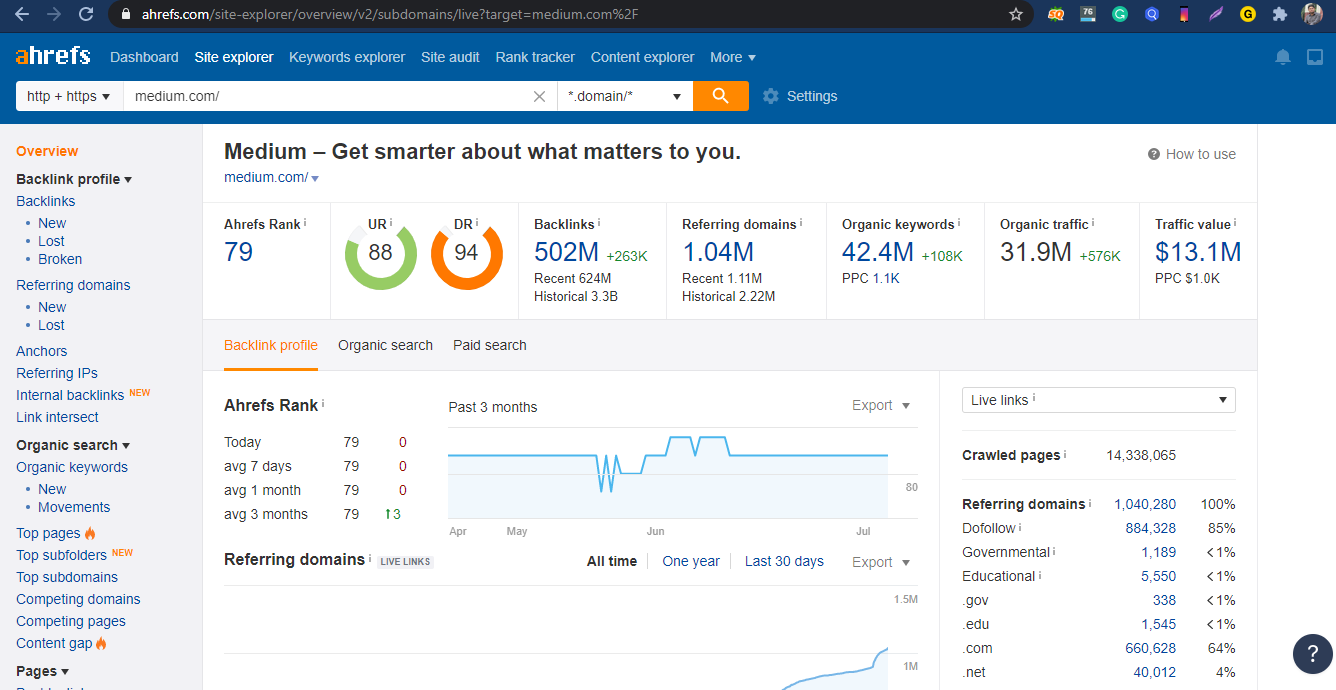Open Competing domains in sidebar
The image size is (1336, 690).
click(78, 599)
